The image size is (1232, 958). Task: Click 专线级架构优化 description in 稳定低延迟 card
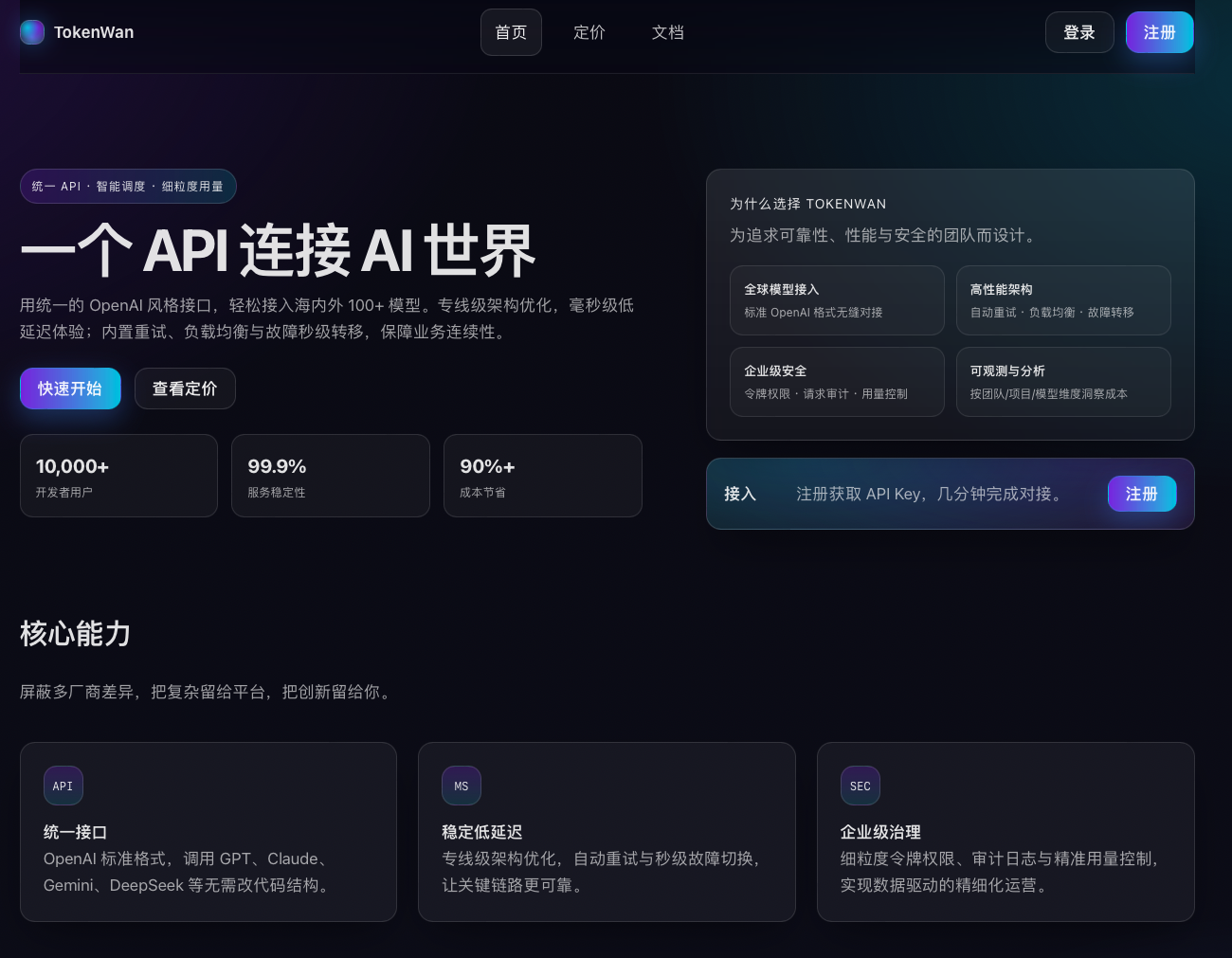tap(604, 872)
